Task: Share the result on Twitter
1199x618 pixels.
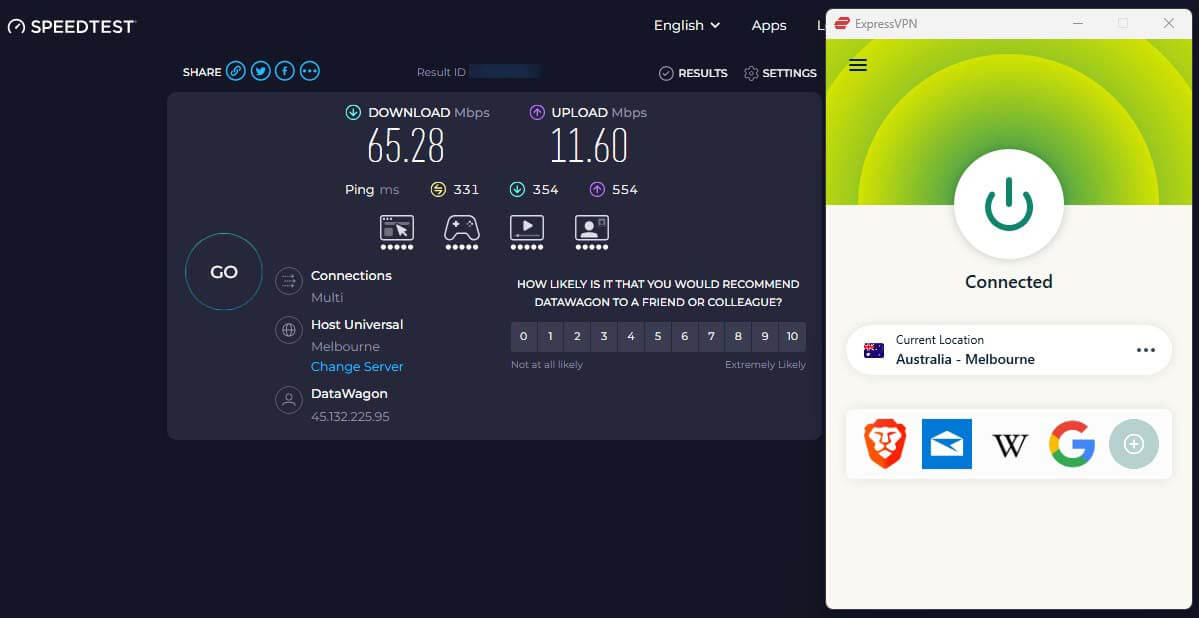Action: 261,72
